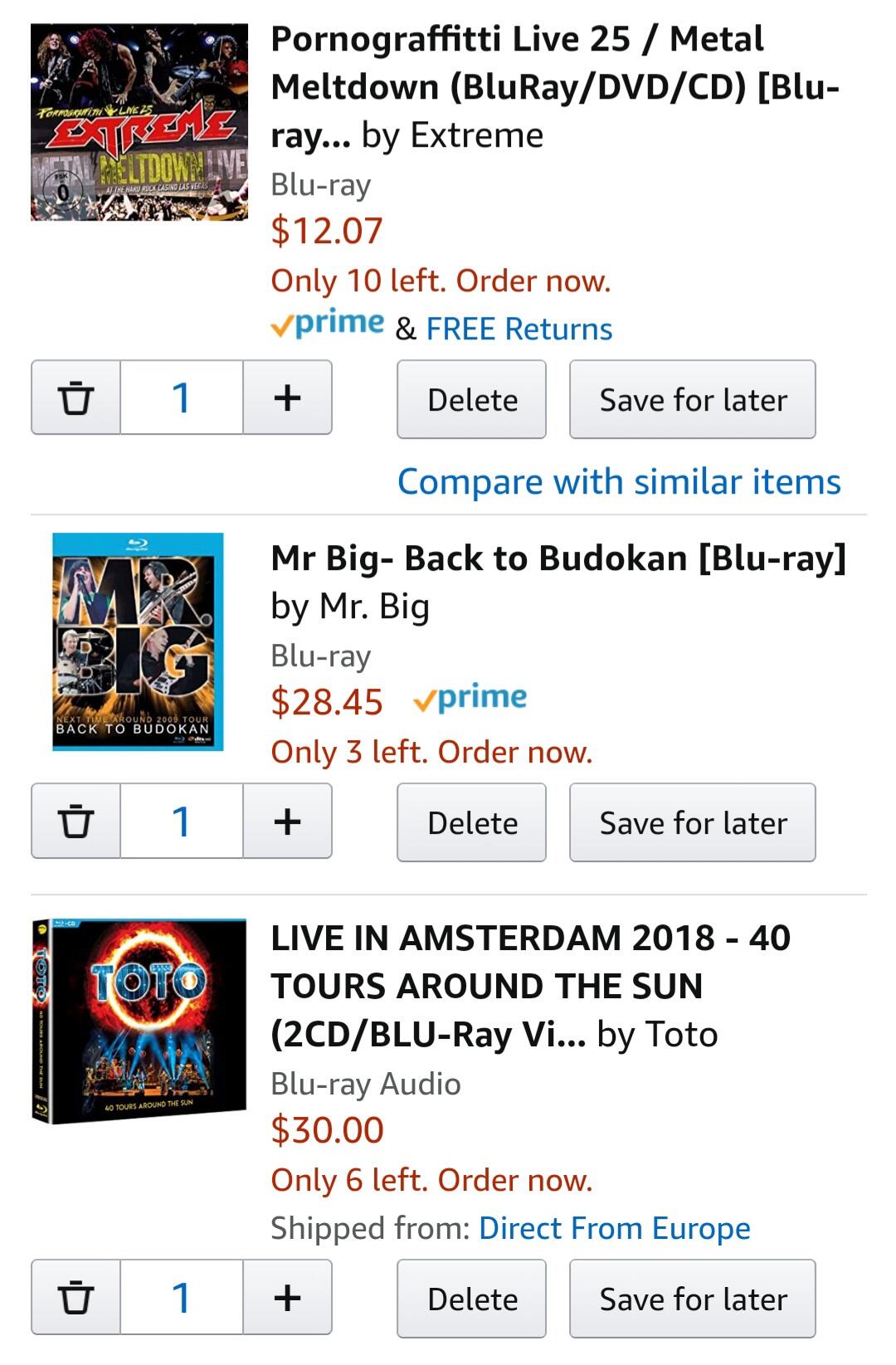The width and height of the screenshot is (896, 1365).
Task: Save the Extreme Blu-ray for later
Action: point(693,399)
